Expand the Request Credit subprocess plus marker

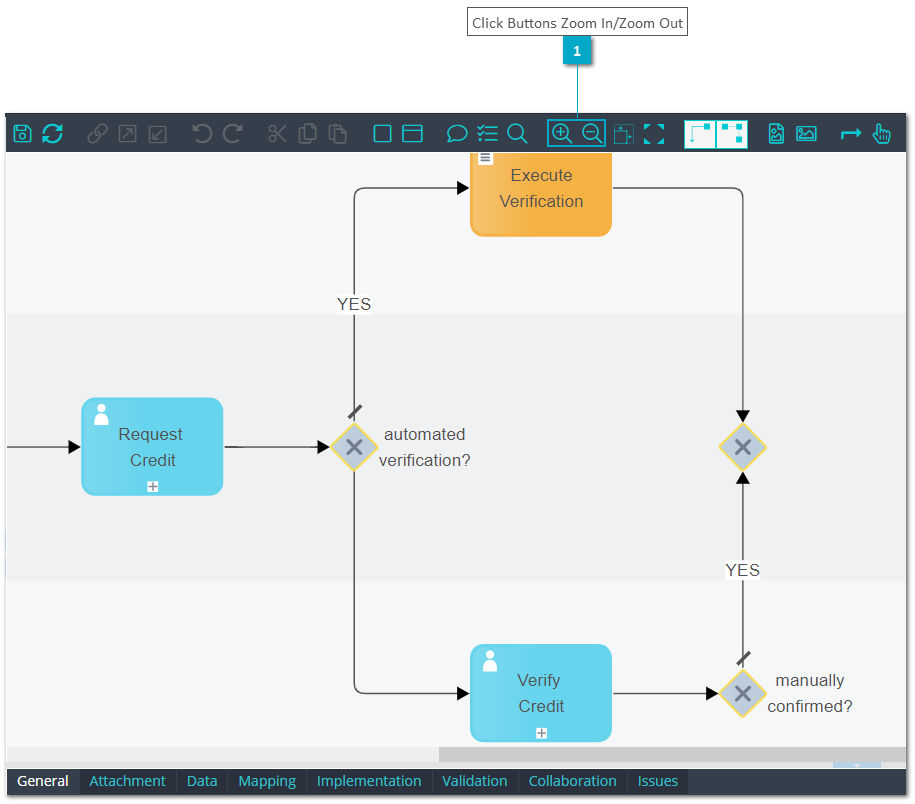[x=153, y=486]
